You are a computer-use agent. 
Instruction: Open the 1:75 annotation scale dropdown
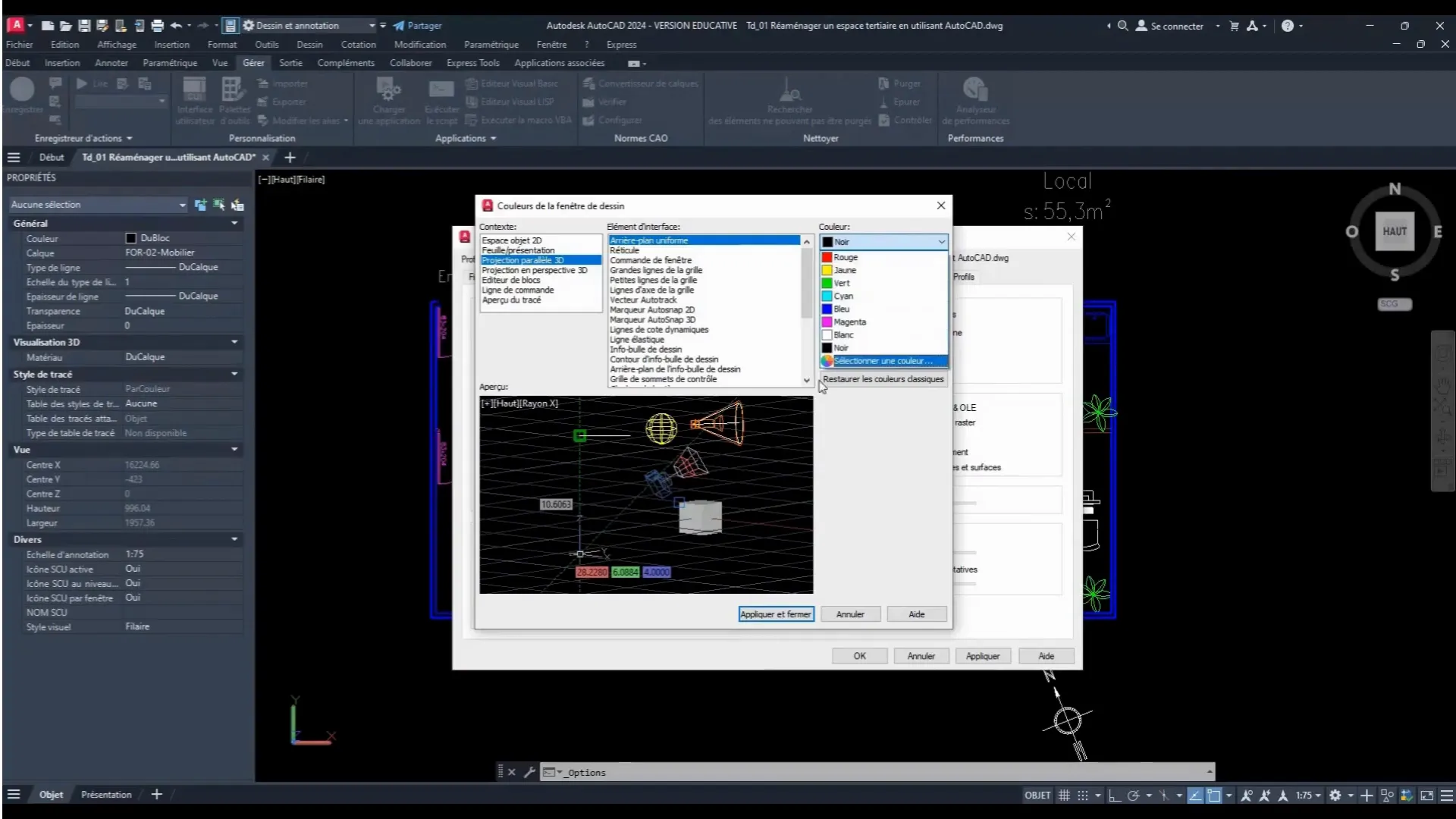click(1308, 795)
